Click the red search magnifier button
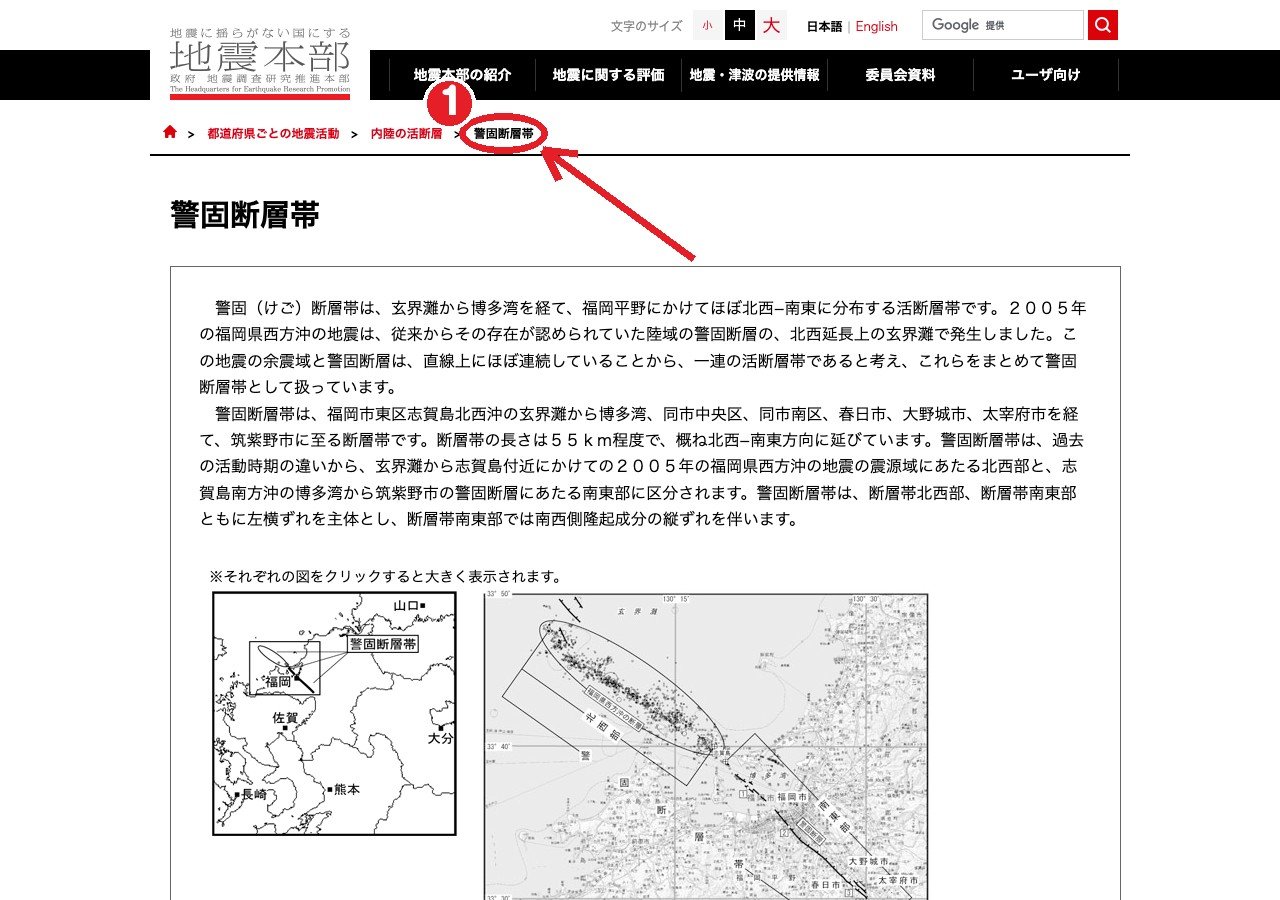This screenshot has height=900, width=1280. [1103, 25]
